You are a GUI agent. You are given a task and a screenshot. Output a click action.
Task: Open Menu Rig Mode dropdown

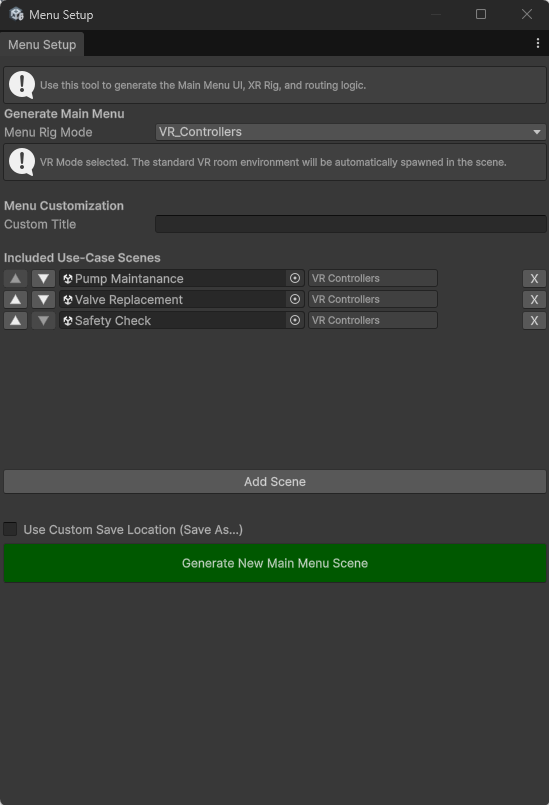[351, 132]
